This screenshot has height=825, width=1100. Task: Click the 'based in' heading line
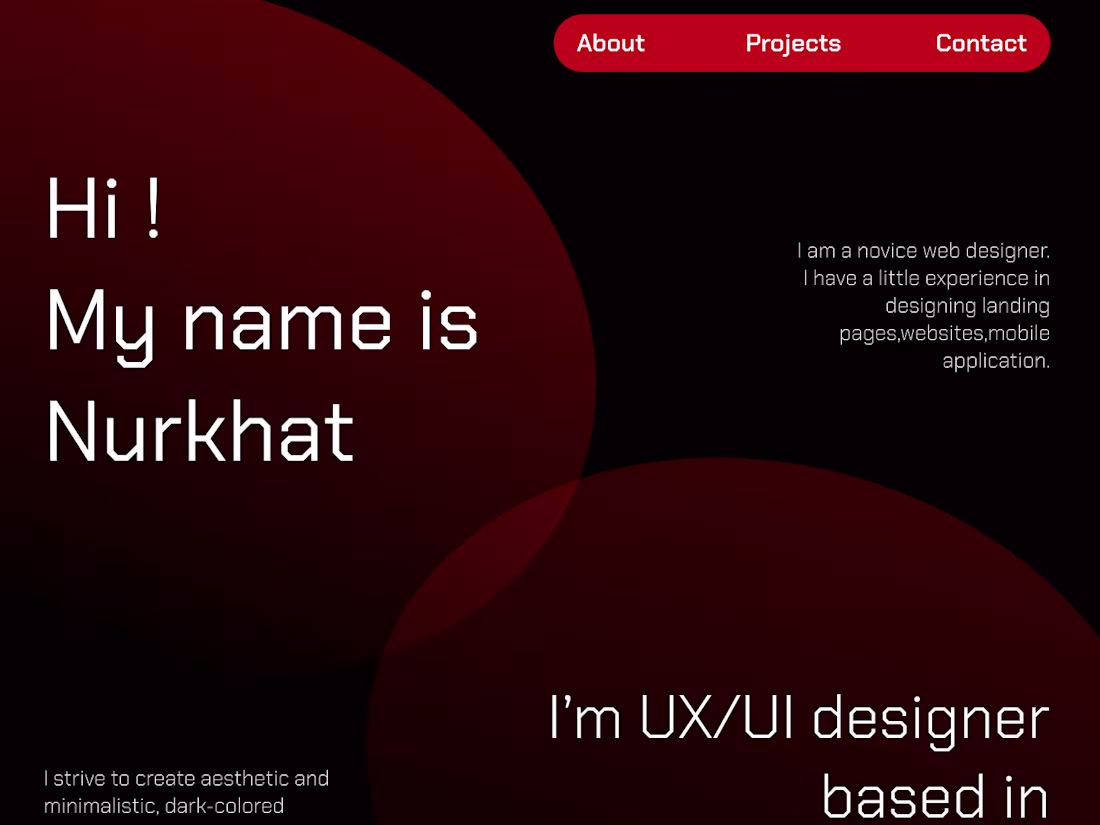pos(935,796)
